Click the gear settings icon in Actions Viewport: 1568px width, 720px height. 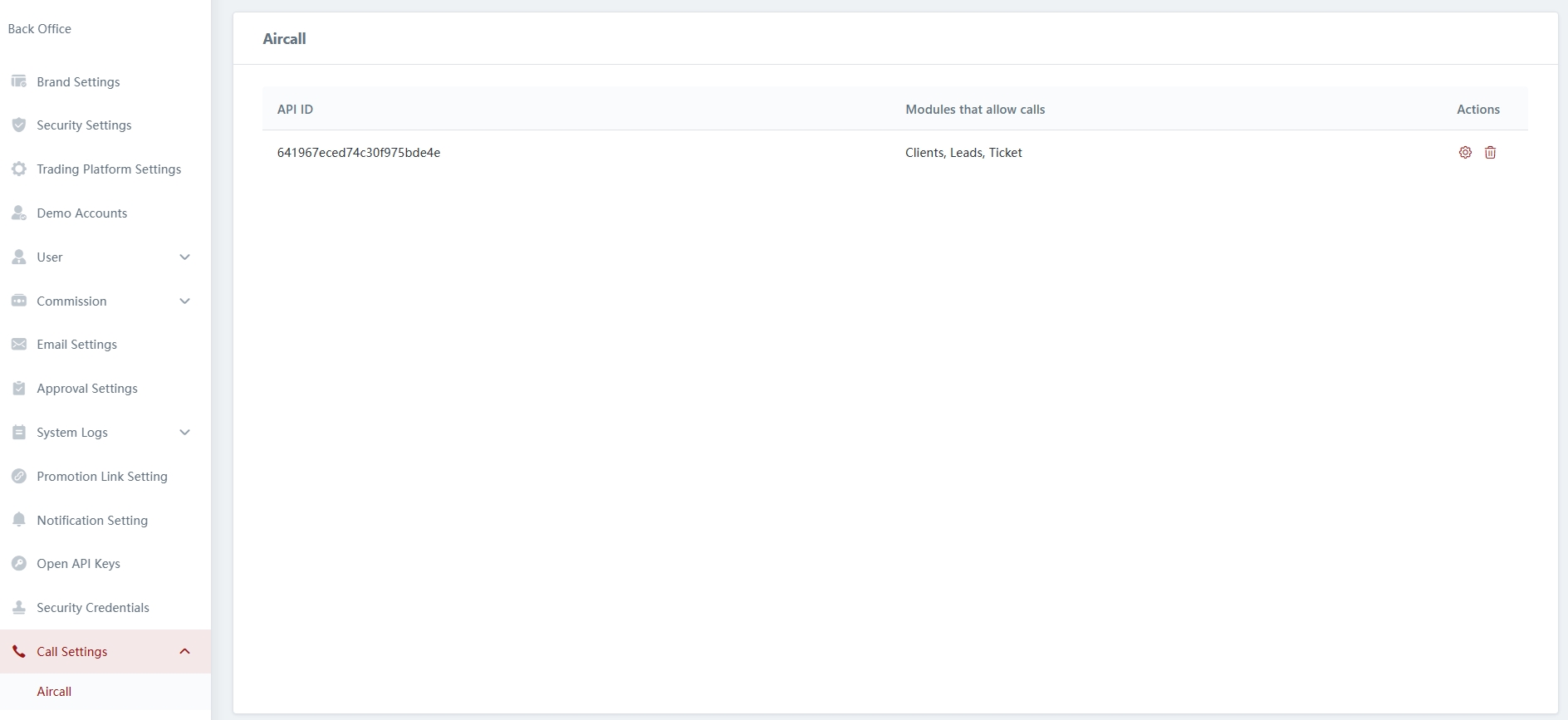click(x=1465, y=153)
